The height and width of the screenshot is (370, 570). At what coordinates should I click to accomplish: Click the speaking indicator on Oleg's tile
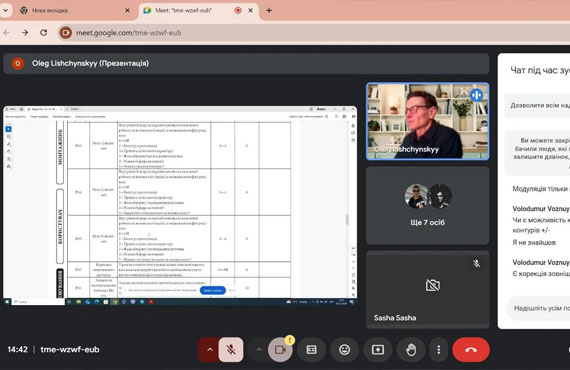(x=476, y=96)
